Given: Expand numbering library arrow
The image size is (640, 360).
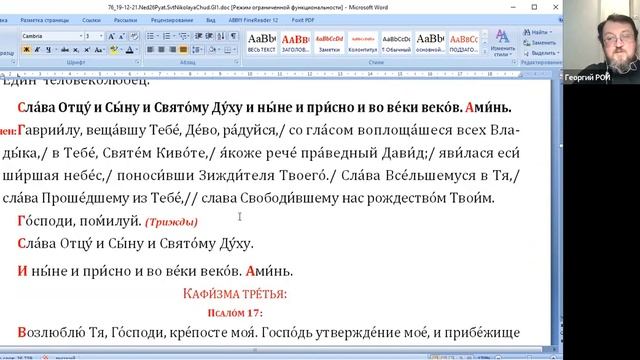Looking at the screenshot, I should 173,36.
